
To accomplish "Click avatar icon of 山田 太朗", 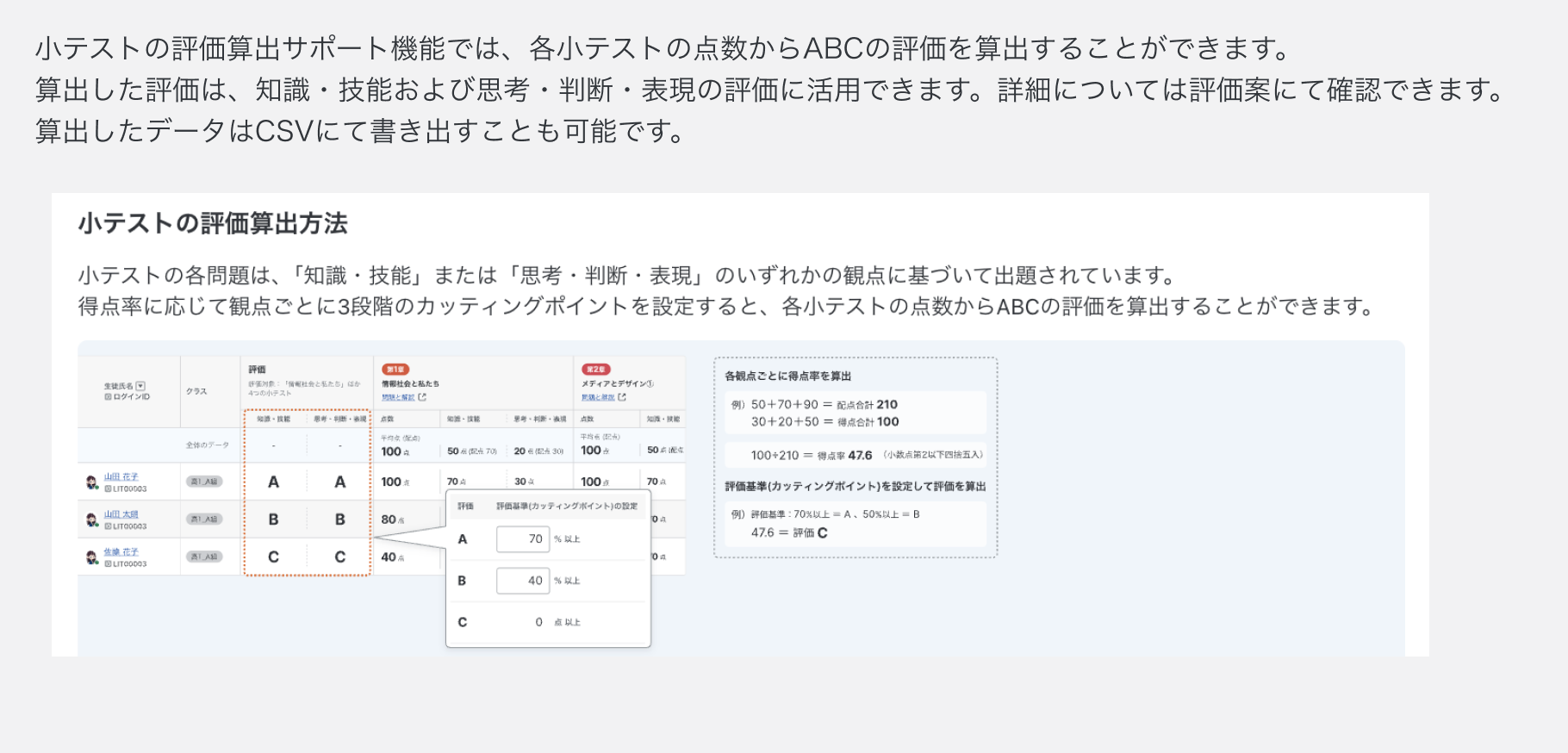I will coord(92,520).
